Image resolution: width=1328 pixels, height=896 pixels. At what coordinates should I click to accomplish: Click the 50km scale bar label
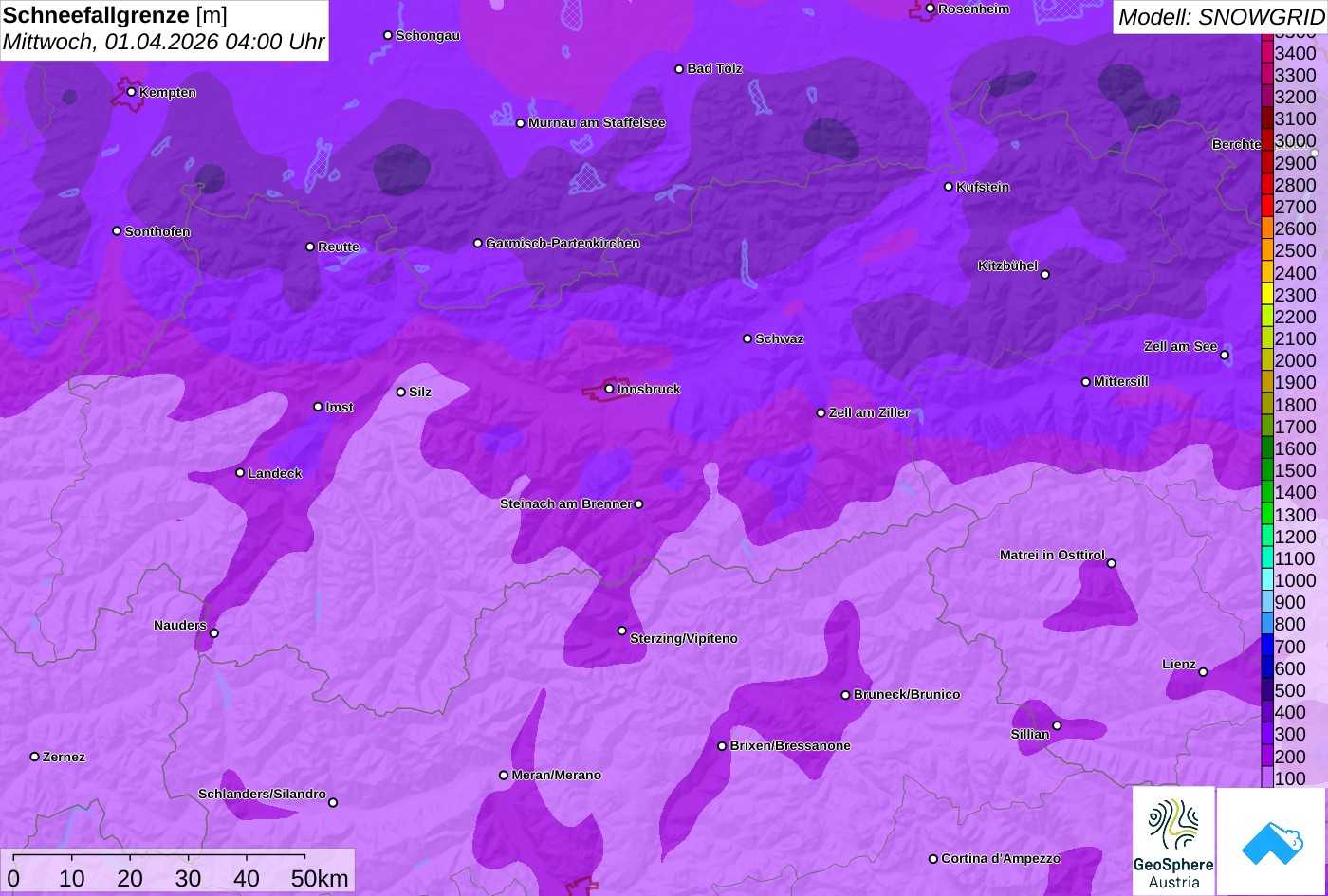tap(320, 878)
